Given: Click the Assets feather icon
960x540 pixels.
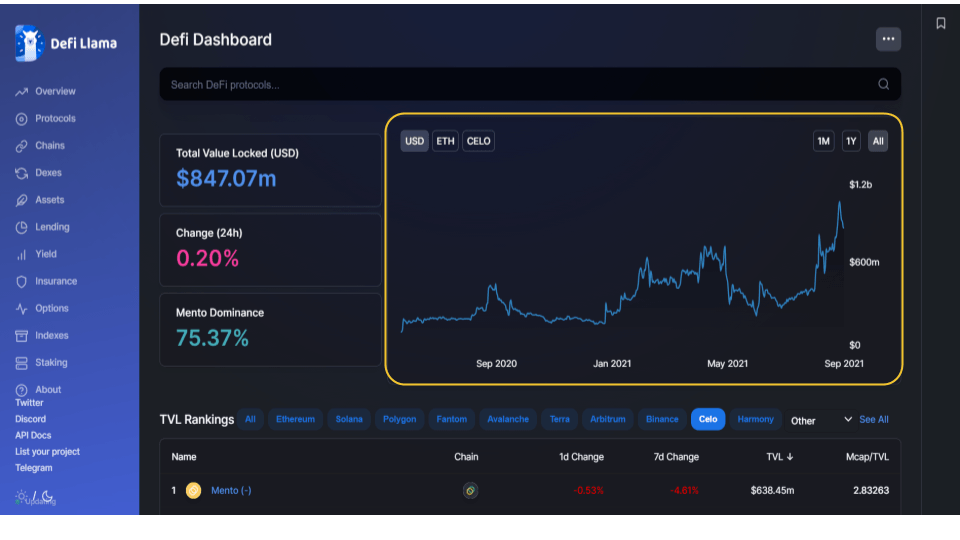Looking at the screenshot, I should pyautogui.click(x=21, y=200).
